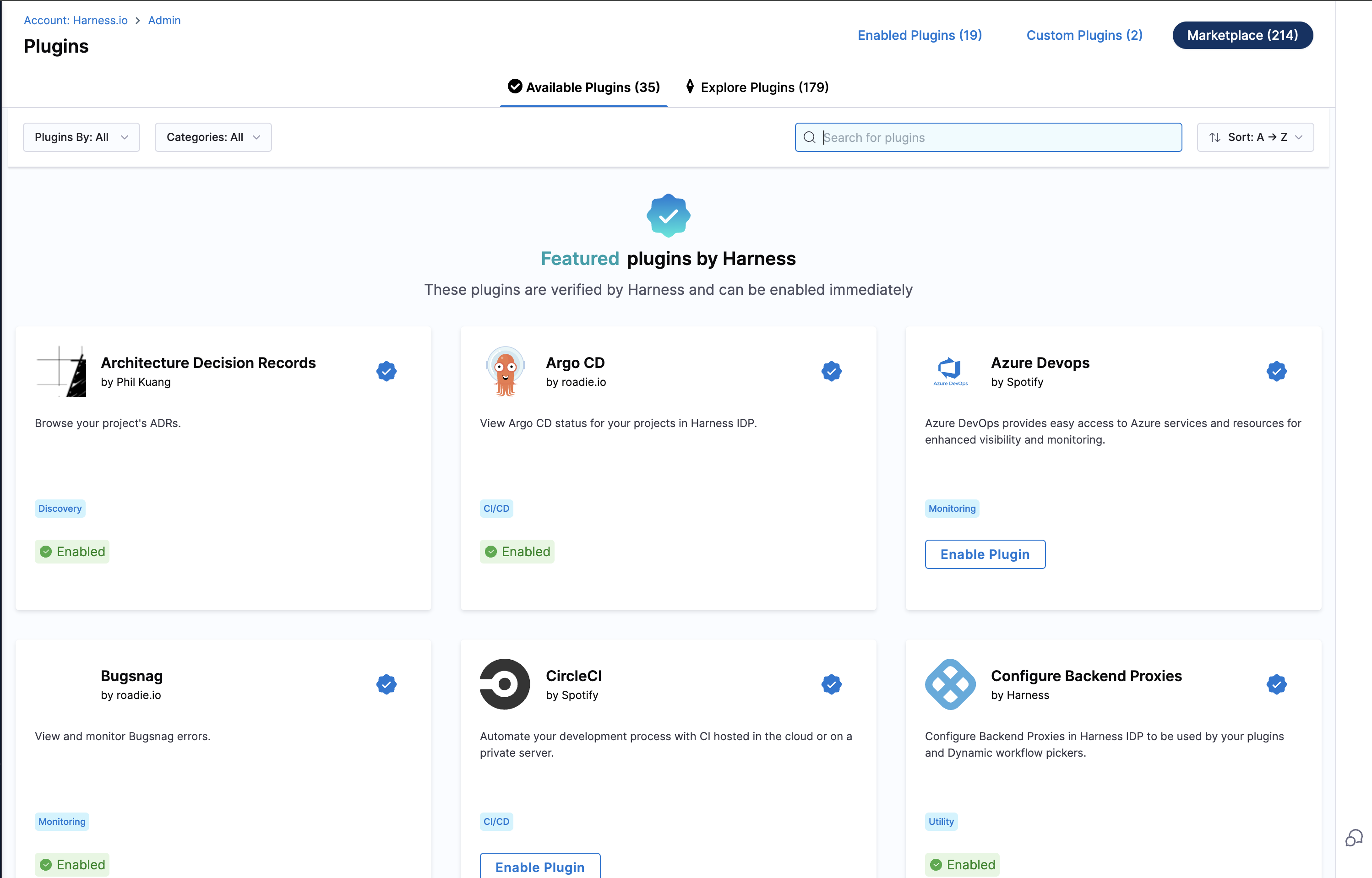Click verified badge on Bugsnag card
The image size is (1372, 878).
tap(386, 684)
